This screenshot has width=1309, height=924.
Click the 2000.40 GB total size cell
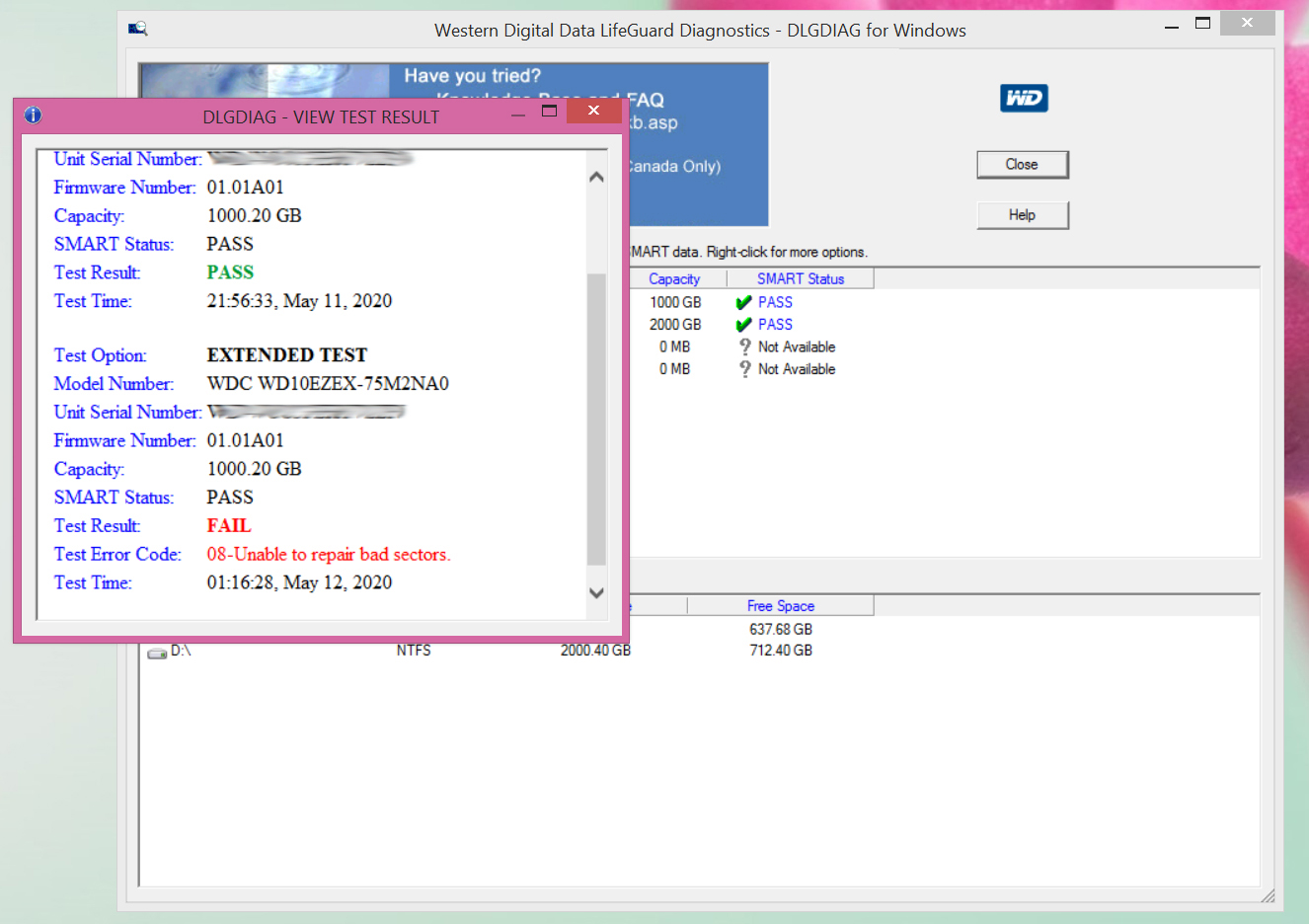(x=595, y=651)
